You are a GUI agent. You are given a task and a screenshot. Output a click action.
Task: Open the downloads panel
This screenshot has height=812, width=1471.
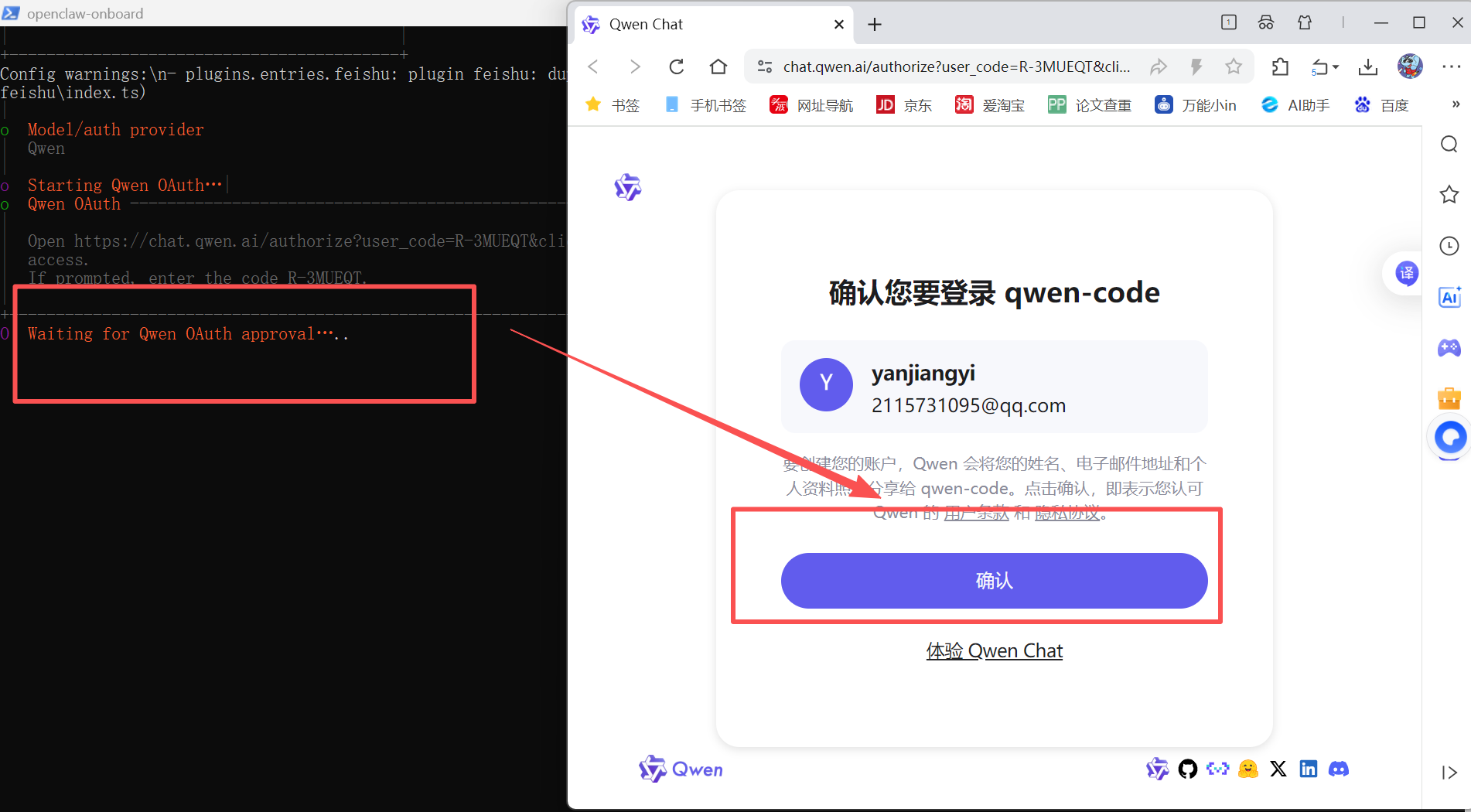coord(1368,67)
